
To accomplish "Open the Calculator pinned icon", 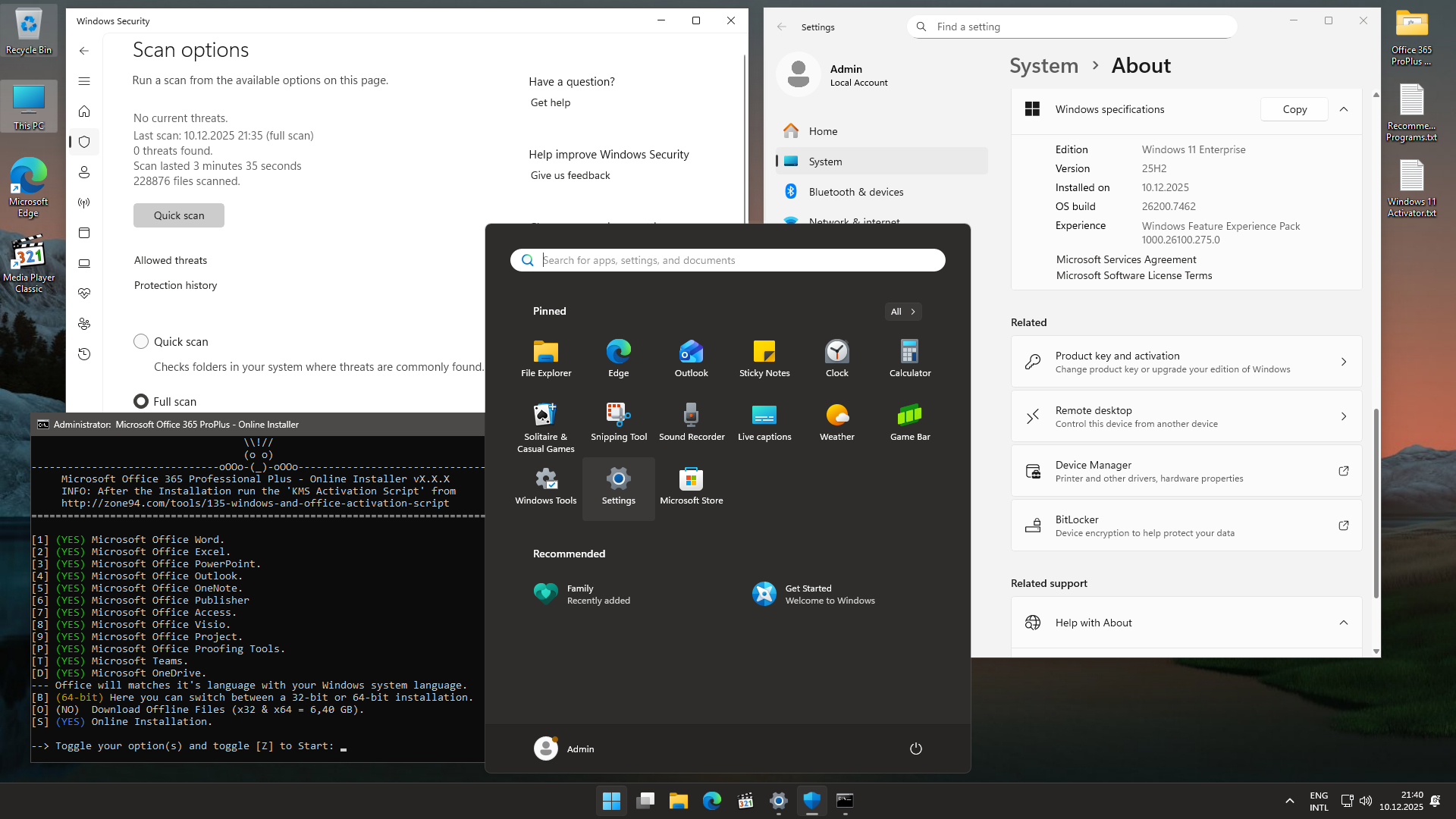I will [x=909, y=357].
